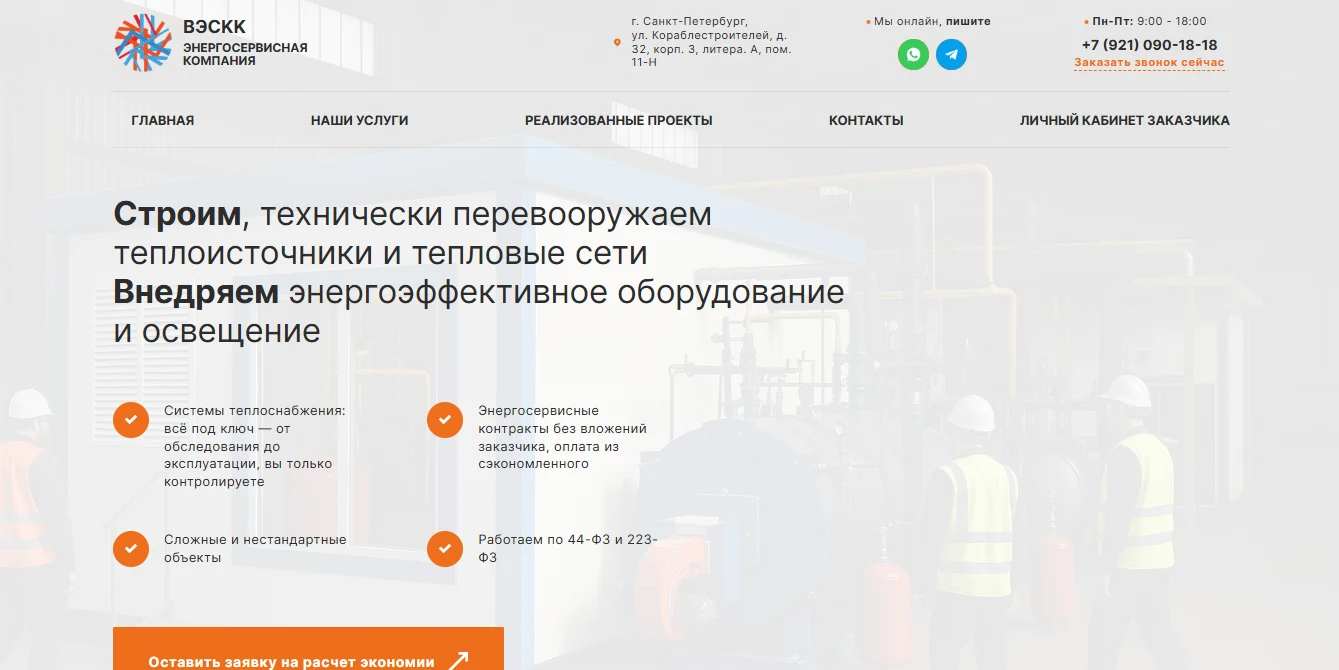This screenshot has width=1339, height=670.
Task: Call the phone number +7 (921) 090-18-18
Action: click(1149, 45)
